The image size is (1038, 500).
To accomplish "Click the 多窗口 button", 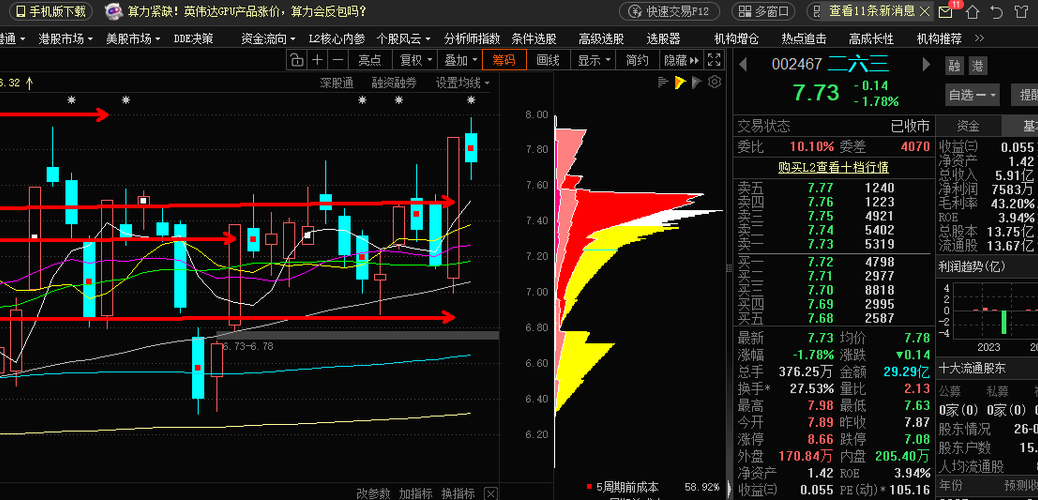I will coord(763,11).
